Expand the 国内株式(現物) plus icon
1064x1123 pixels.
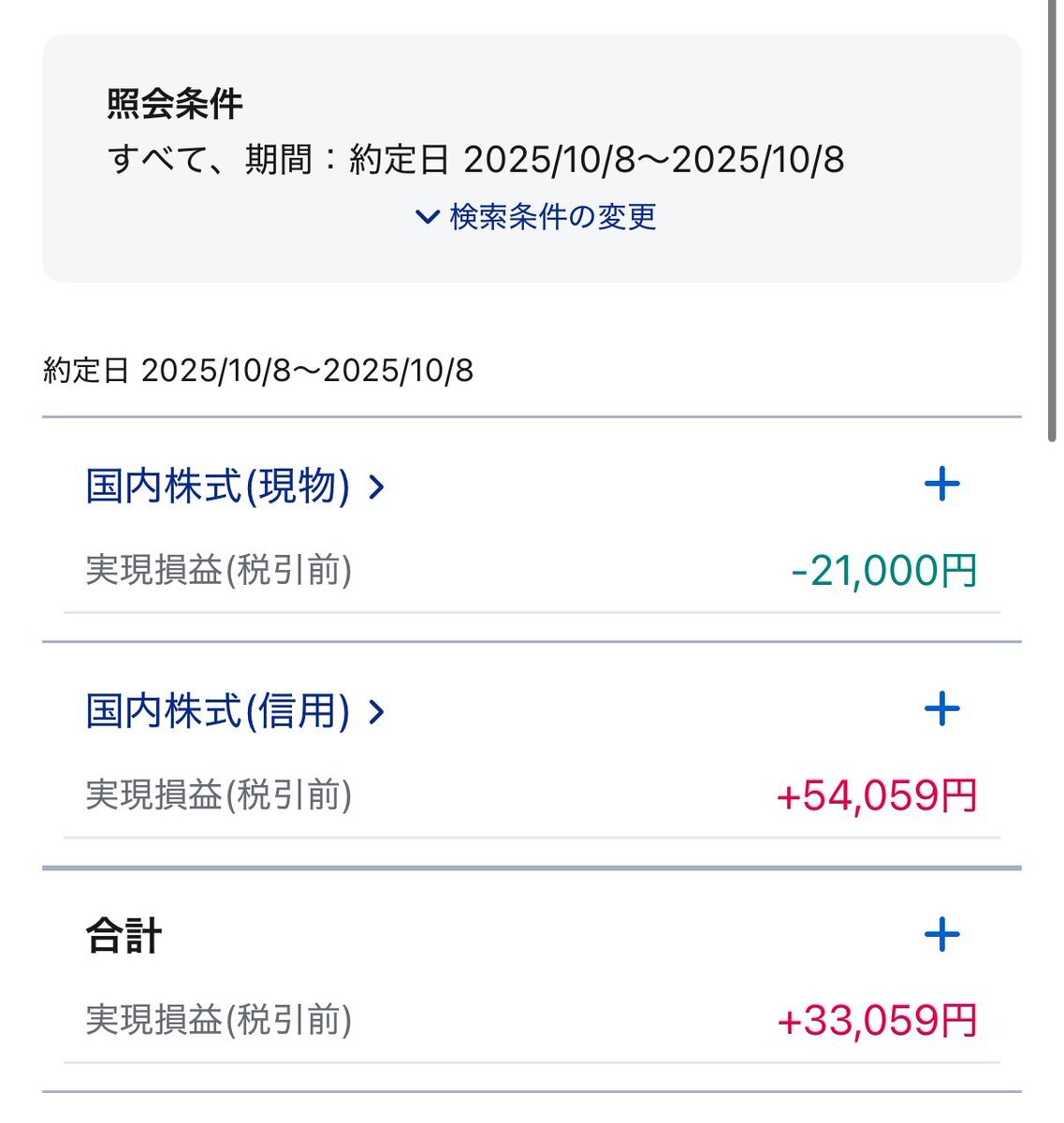point(941,485)
